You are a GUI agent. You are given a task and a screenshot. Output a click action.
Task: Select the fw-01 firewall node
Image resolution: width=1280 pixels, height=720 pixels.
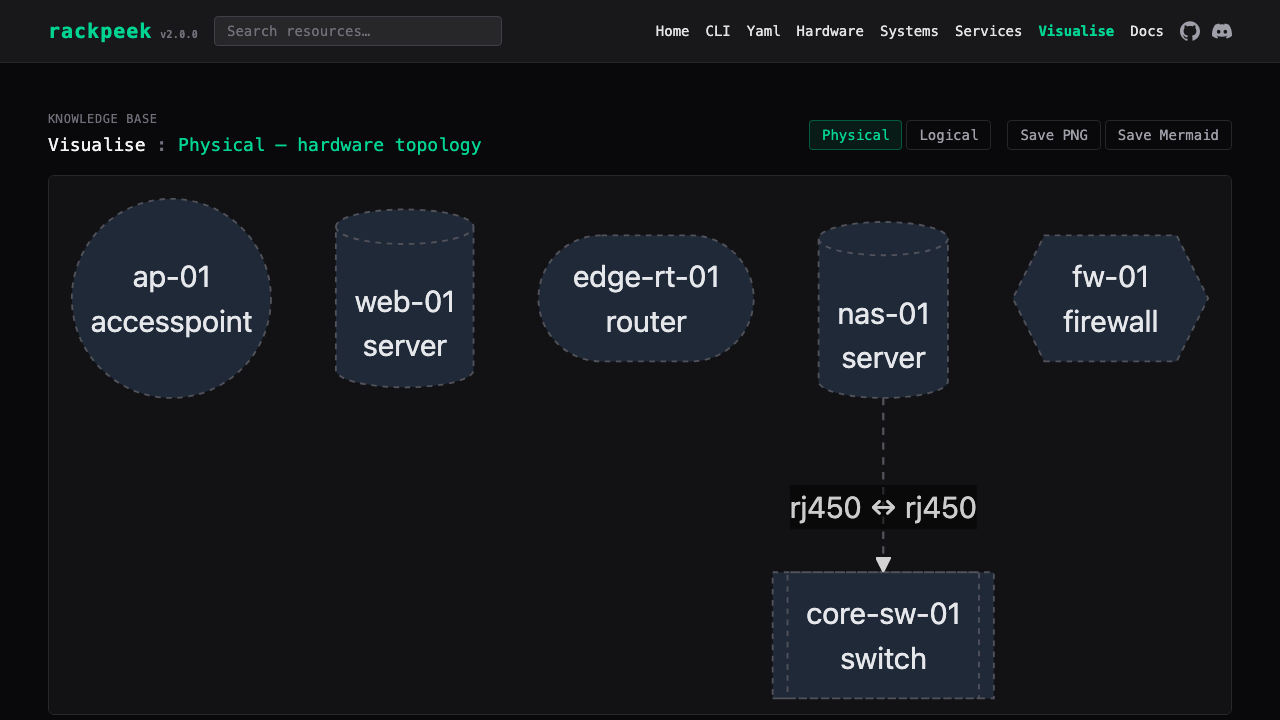point(1110,298)
